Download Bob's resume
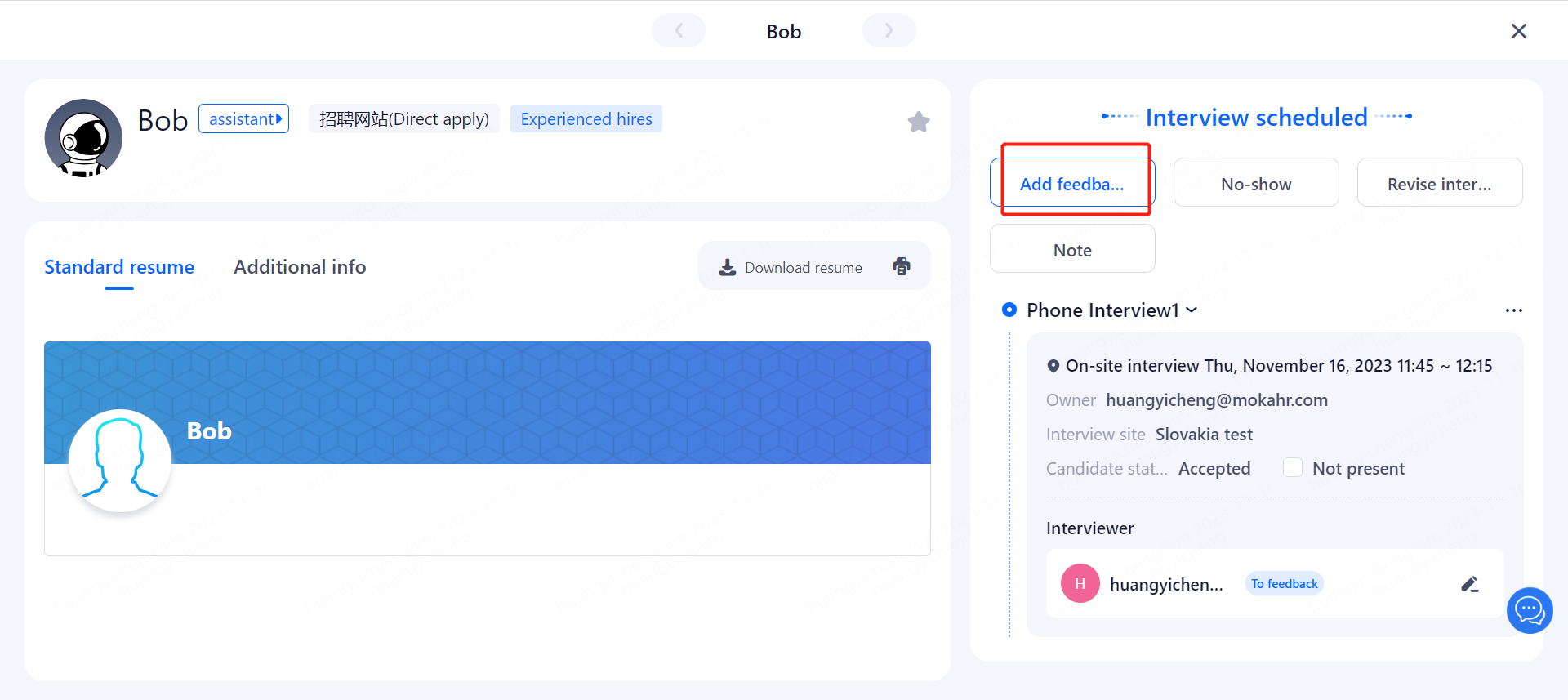This screenshot has width=1568, height=700. coord(791,267)
